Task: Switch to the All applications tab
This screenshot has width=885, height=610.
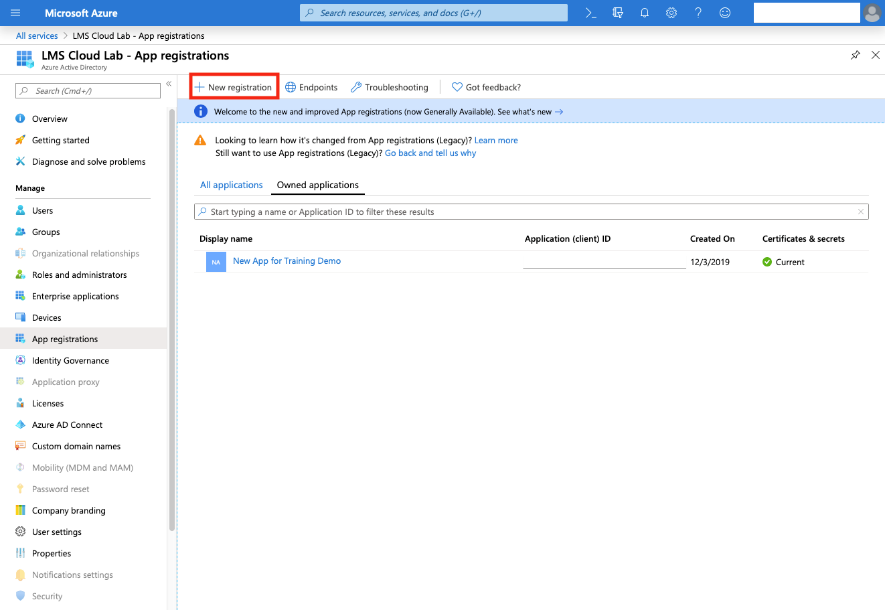Action: point(231,185)
